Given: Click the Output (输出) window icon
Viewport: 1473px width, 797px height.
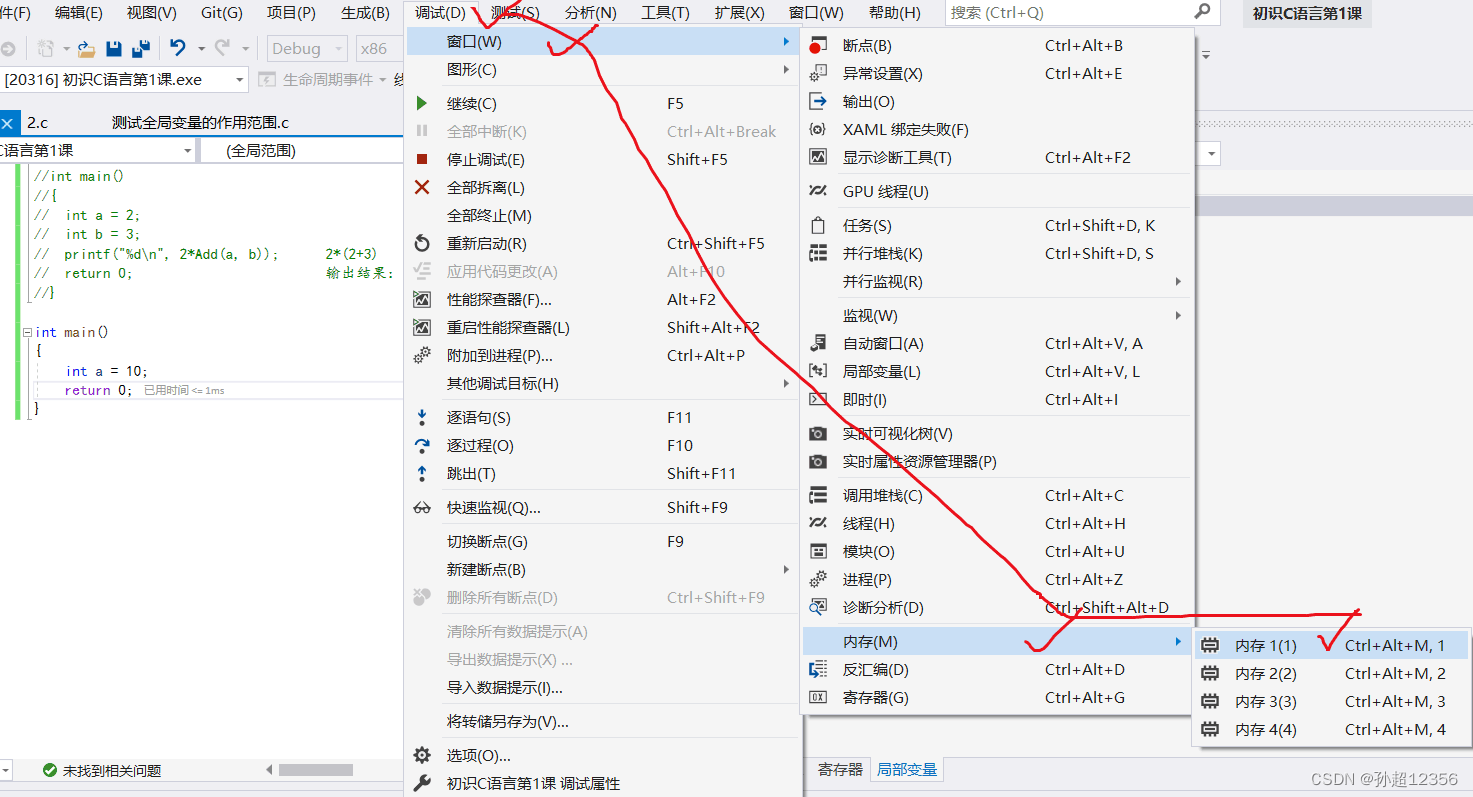Looking at the screenshot, I should [818, 101].
